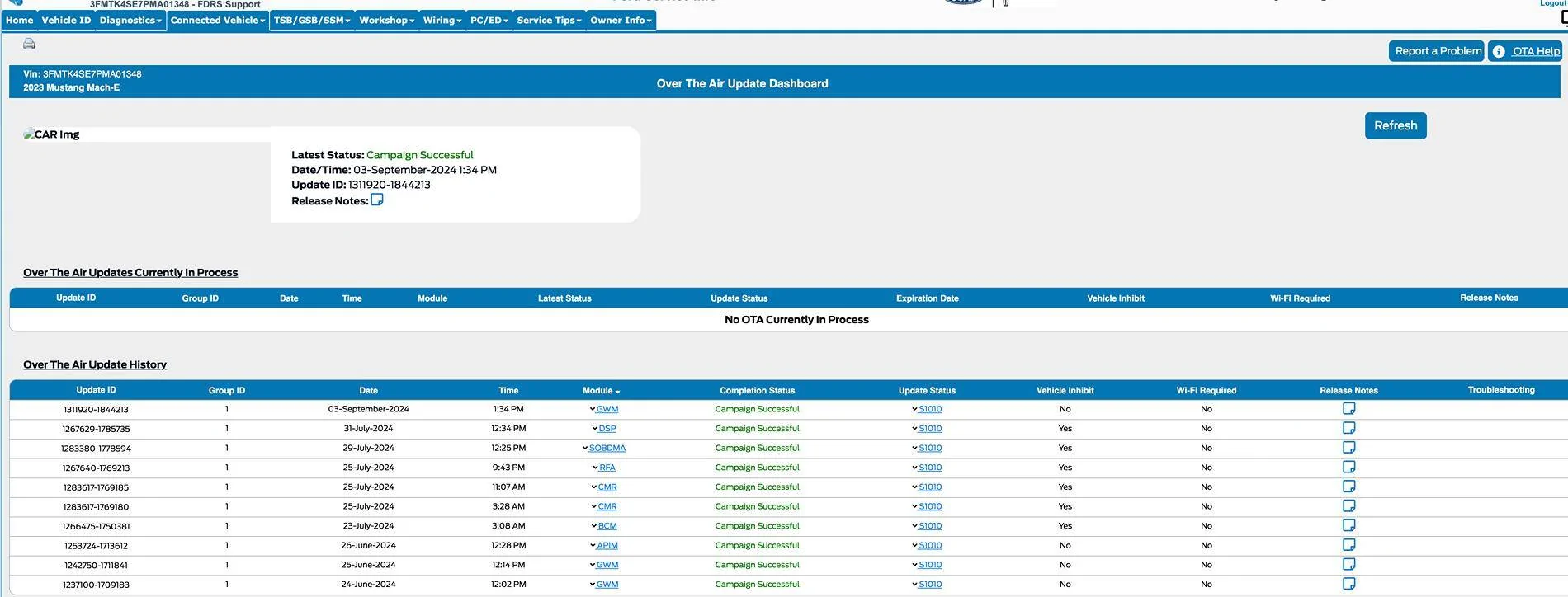Open the Wiring dropdown menu
The image size is (1568, 597).
pos(442,20)
